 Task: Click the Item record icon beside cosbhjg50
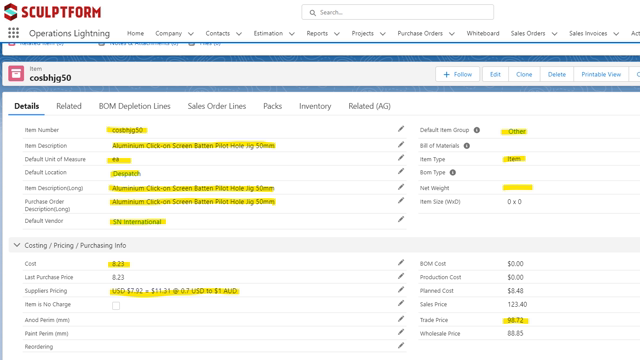click(16, 74)
